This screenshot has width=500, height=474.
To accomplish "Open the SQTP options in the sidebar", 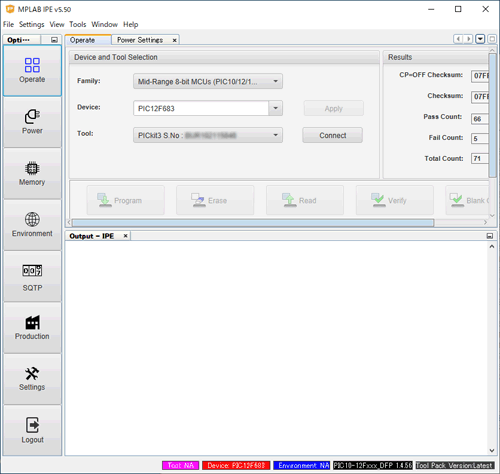I will 32,277.
